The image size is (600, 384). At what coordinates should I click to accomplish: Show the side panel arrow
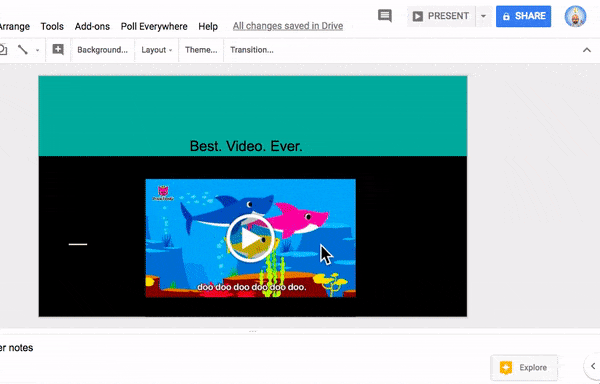(593, 366)
